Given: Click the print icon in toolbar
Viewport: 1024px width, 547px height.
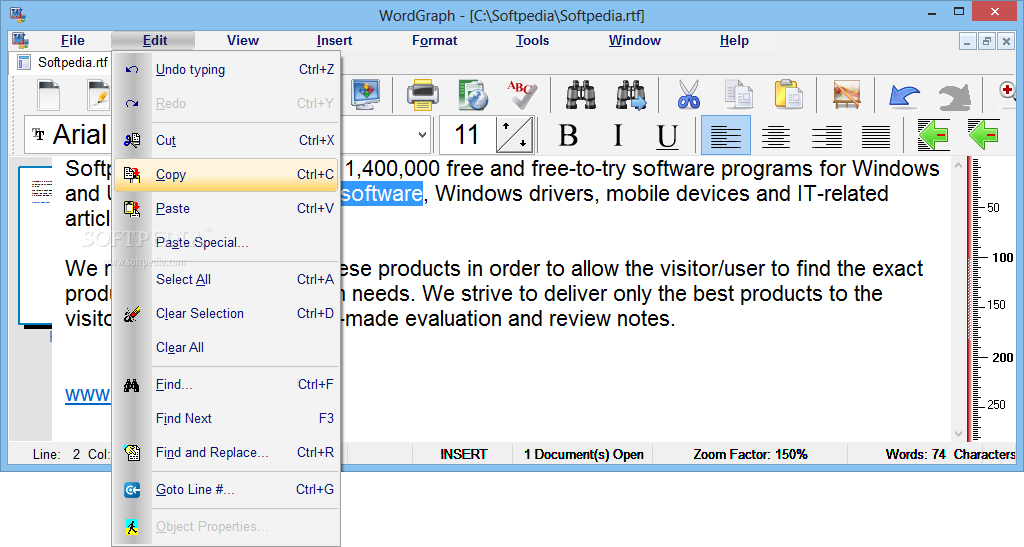Looking at the screenshot, I should tap(423, 95).
